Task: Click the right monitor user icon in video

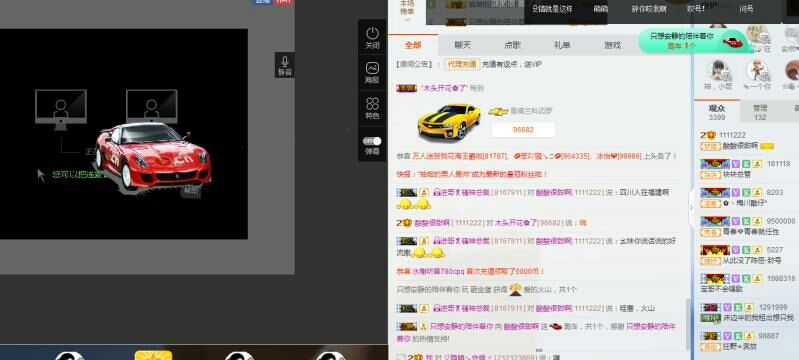Action: [x=152, y=107]
